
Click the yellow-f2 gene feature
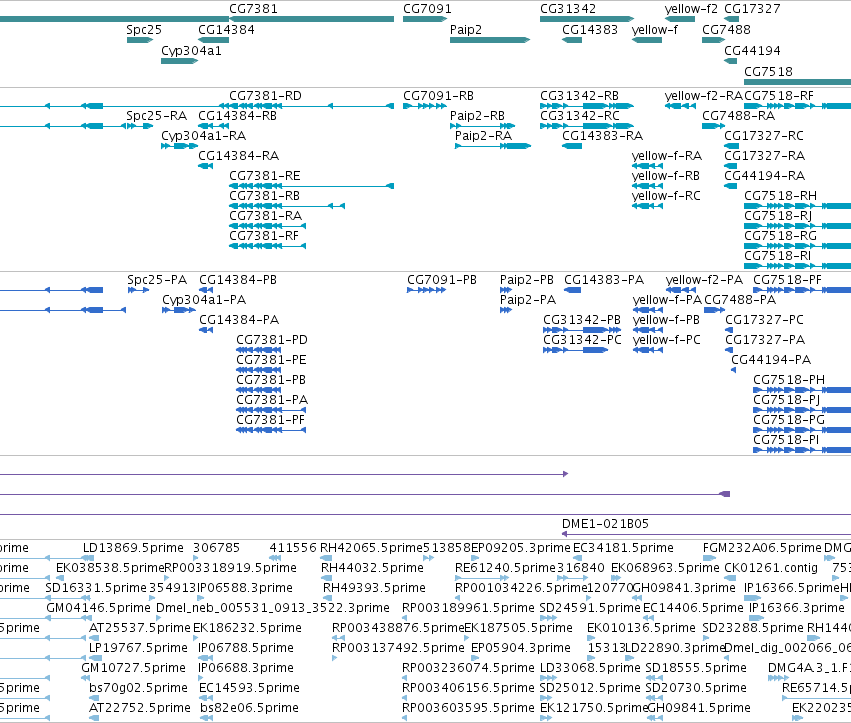(x=680, y=19)
